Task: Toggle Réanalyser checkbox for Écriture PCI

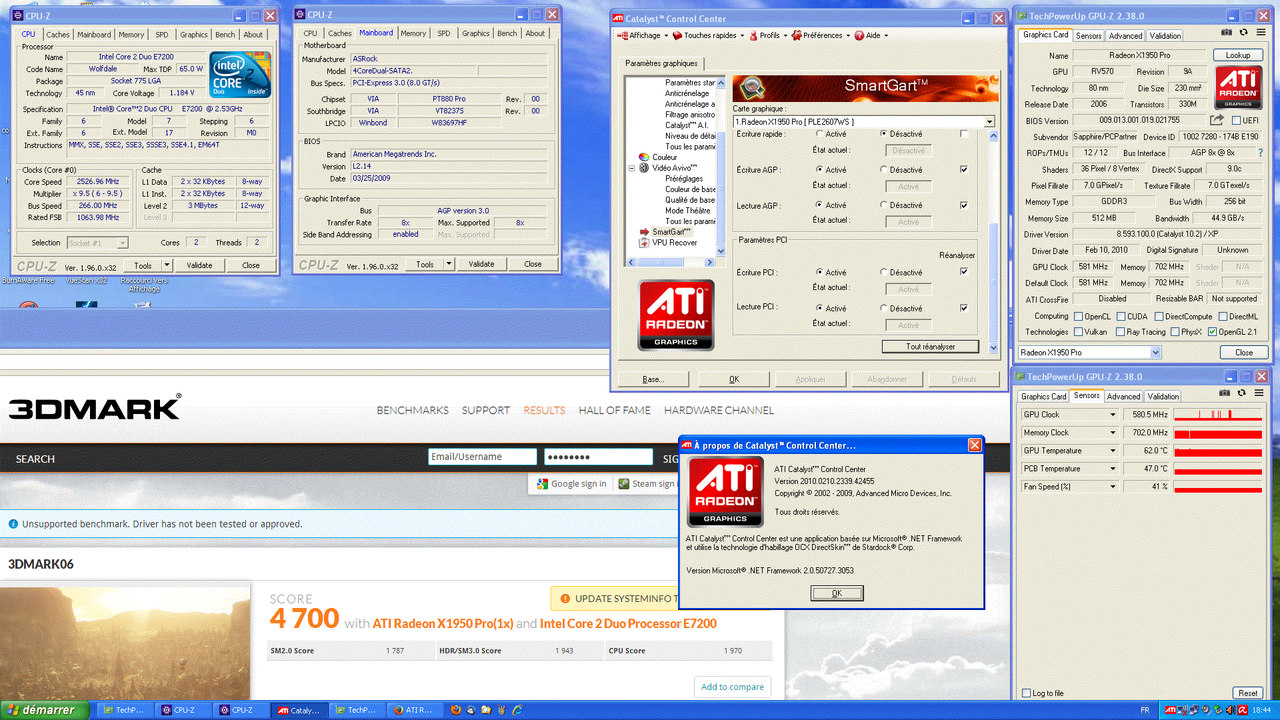Action: pos(964,271)
